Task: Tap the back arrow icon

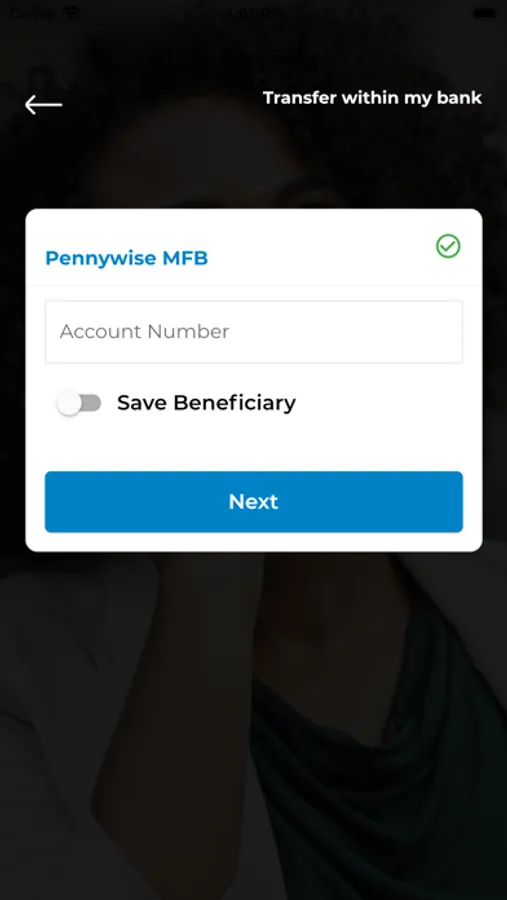Action: [x=44, y=104]
